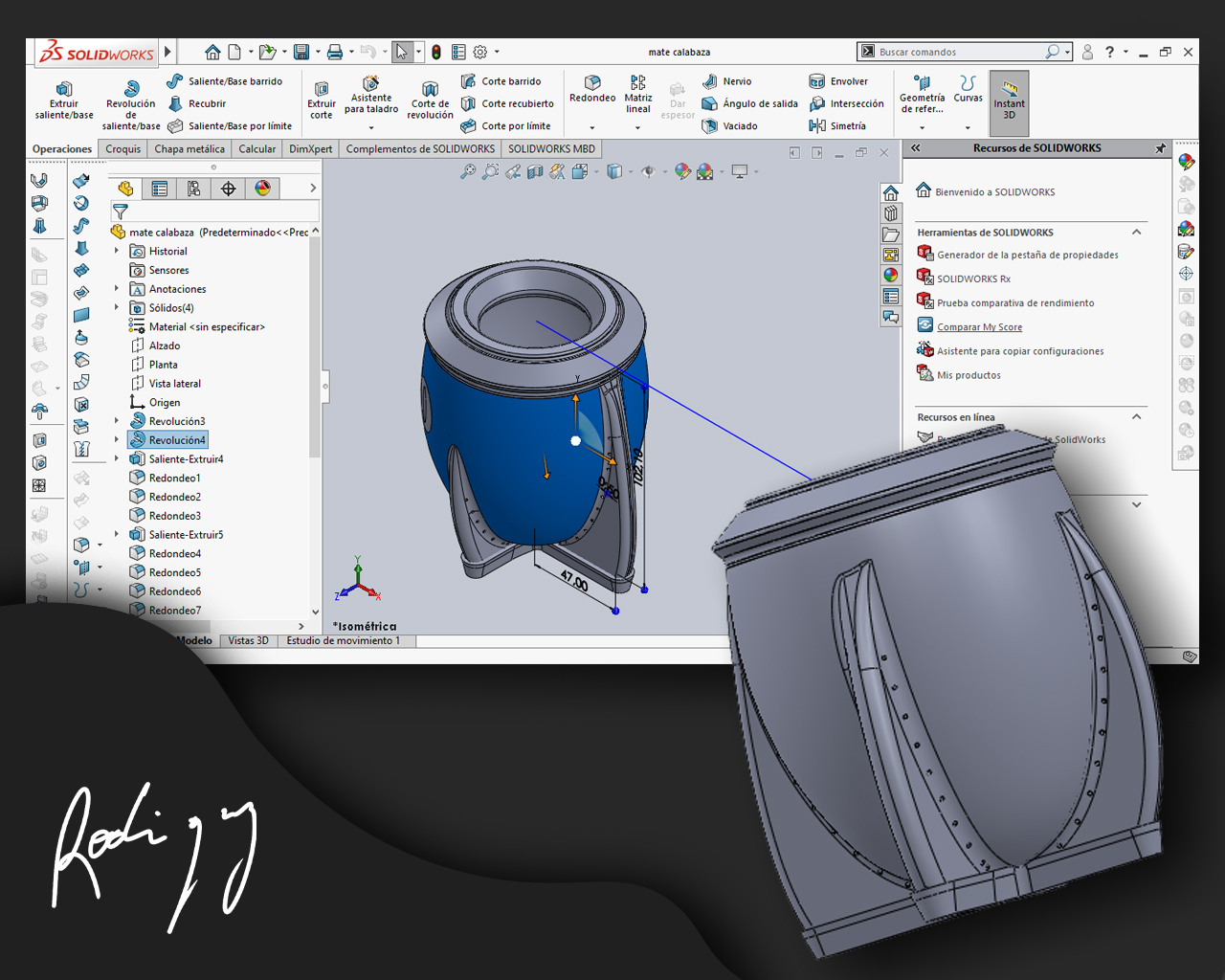Open the SOLIDWORKS logo menu arrow

[167, 52]
